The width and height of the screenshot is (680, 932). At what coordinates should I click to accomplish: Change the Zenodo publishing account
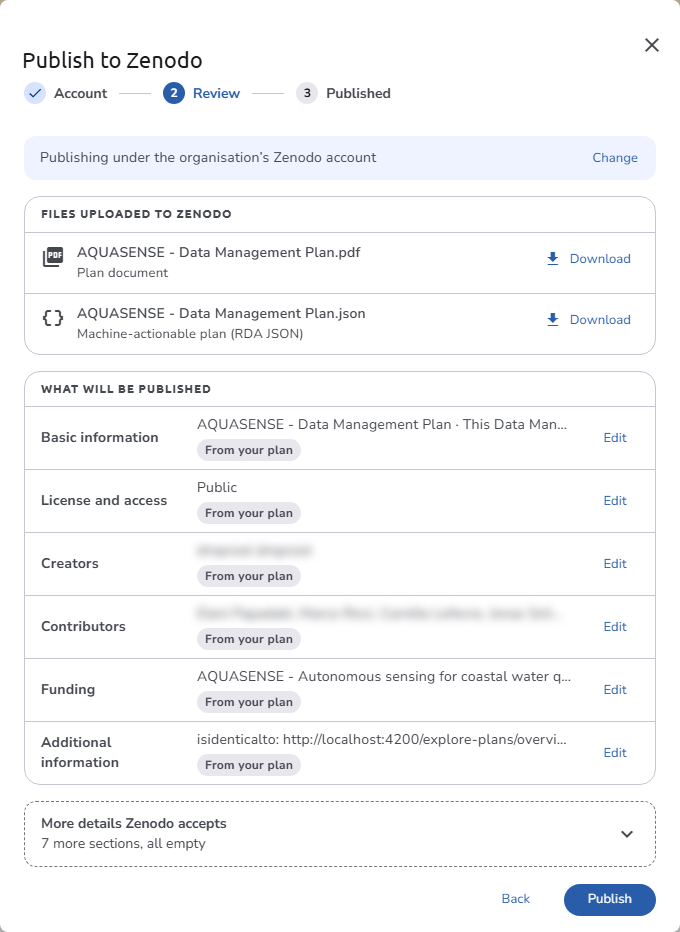tap(615, 158)
